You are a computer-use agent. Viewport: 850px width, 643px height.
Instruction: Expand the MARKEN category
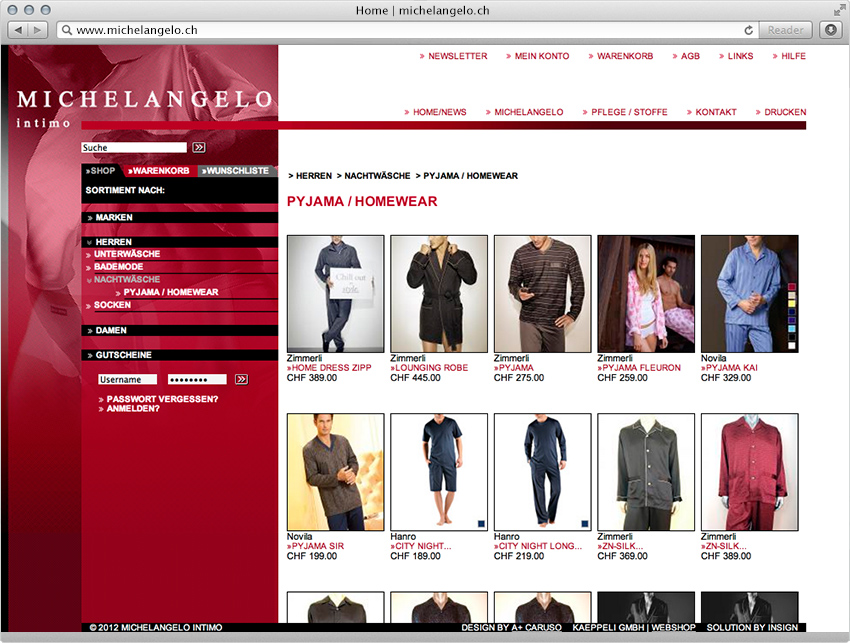179,217
